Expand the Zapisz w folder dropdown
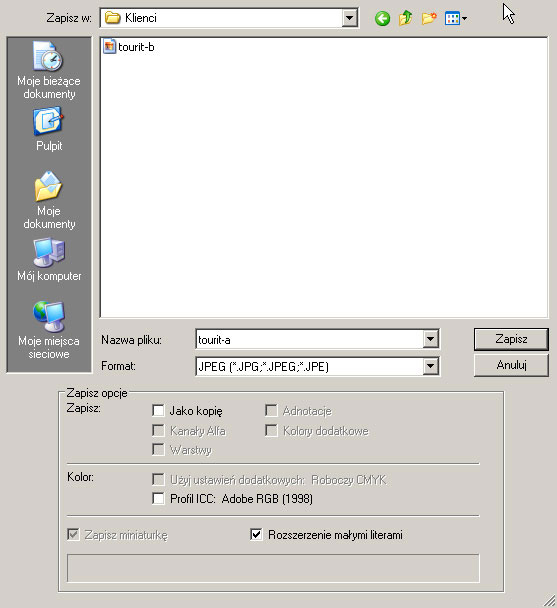 pyautogui.click(x=349, y=18)
